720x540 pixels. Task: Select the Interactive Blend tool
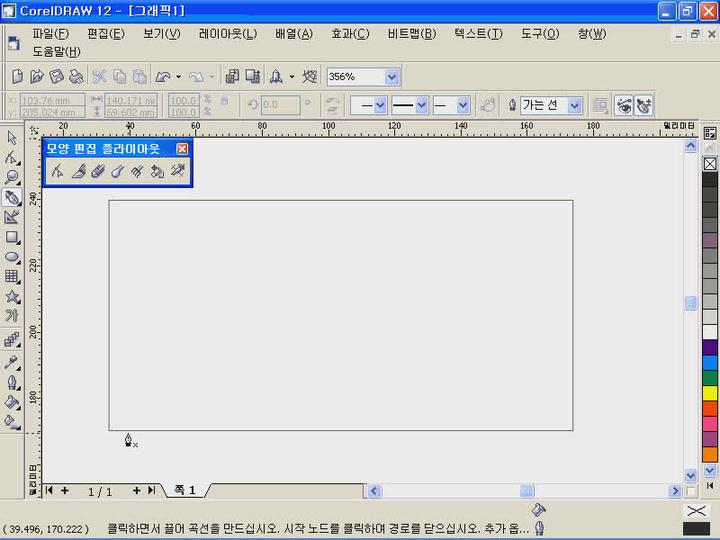[12, 340]
